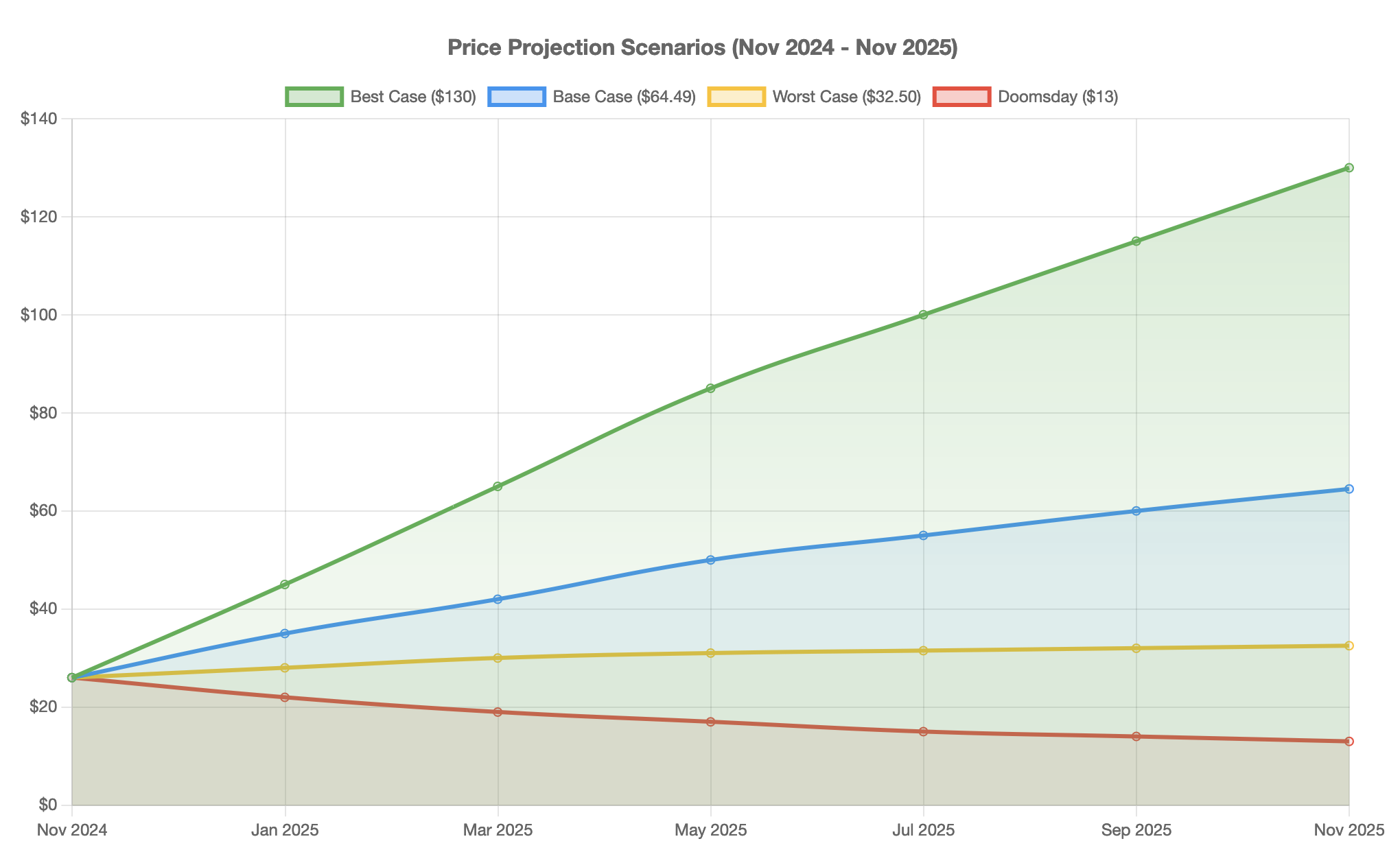
Task: Click the Best Case Nov 2025 data point
Action: pos(1349,167)
